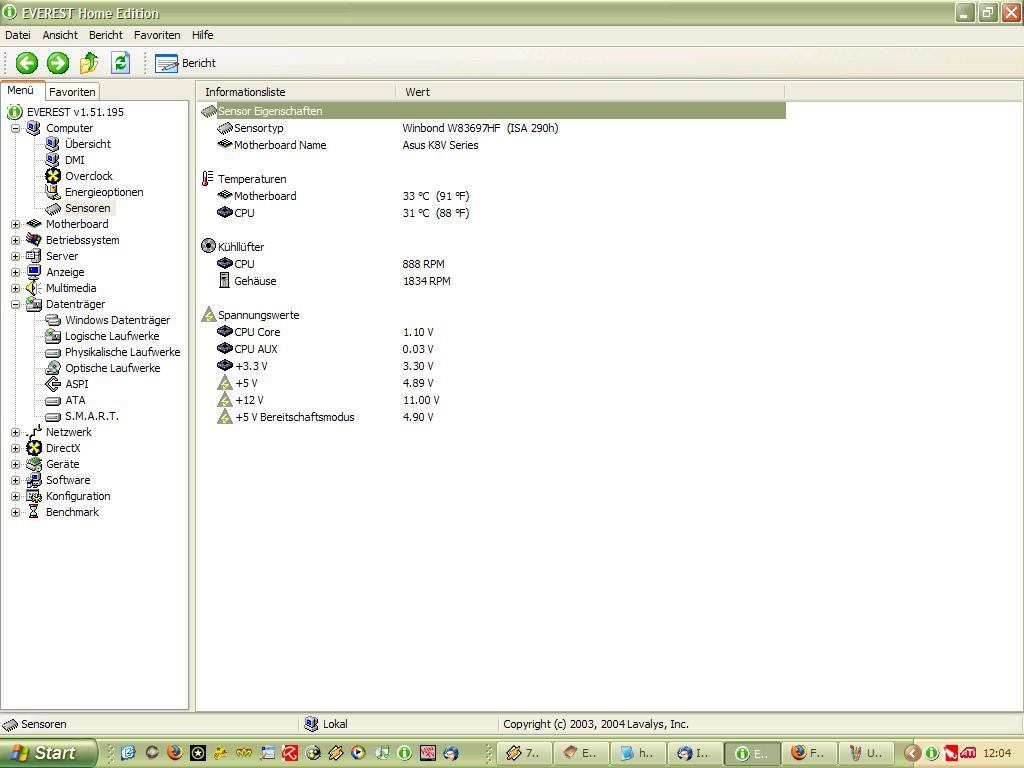The width and height of the screenshot is (1024, 768).
Task: Expand the Geräte tree node
Action: point(15,464)
